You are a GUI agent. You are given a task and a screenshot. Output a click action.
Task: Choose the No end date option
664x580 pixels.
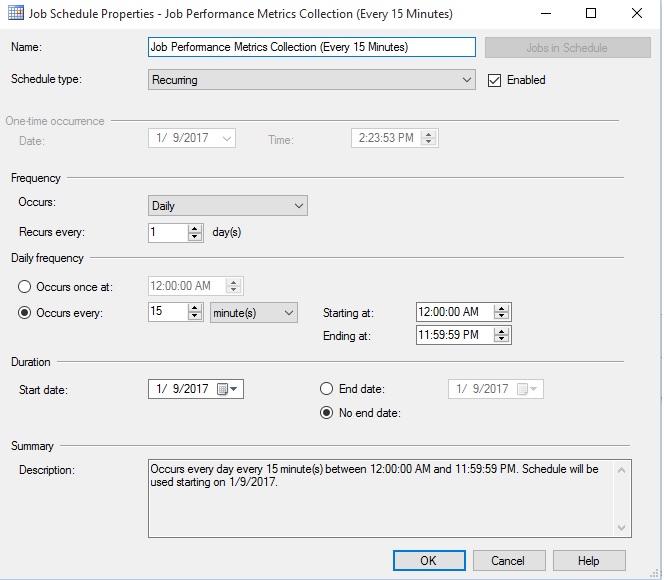pos(326,413)
